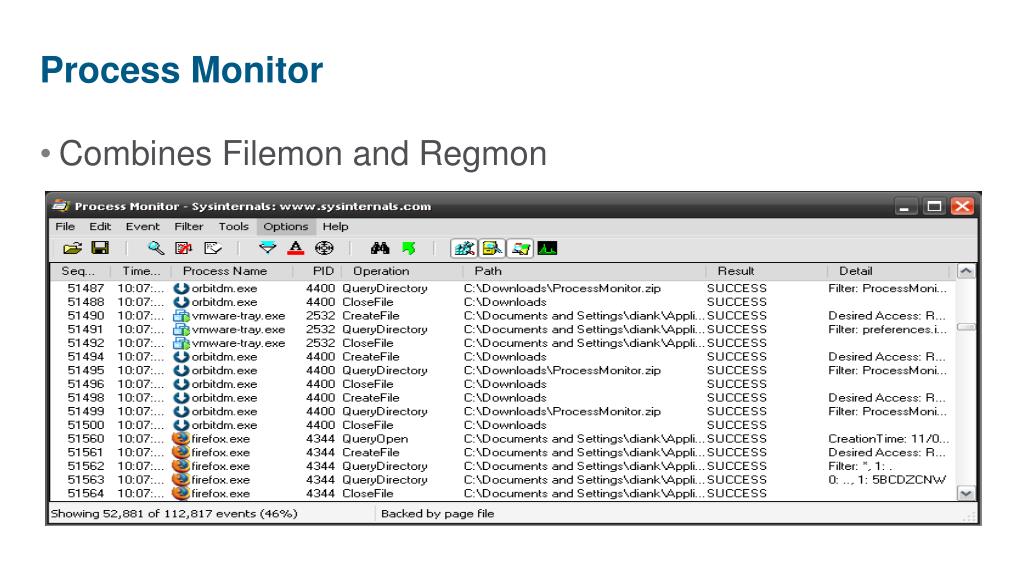
Task: Click the Process Monitor title bar icon
Action: [61, 206]
